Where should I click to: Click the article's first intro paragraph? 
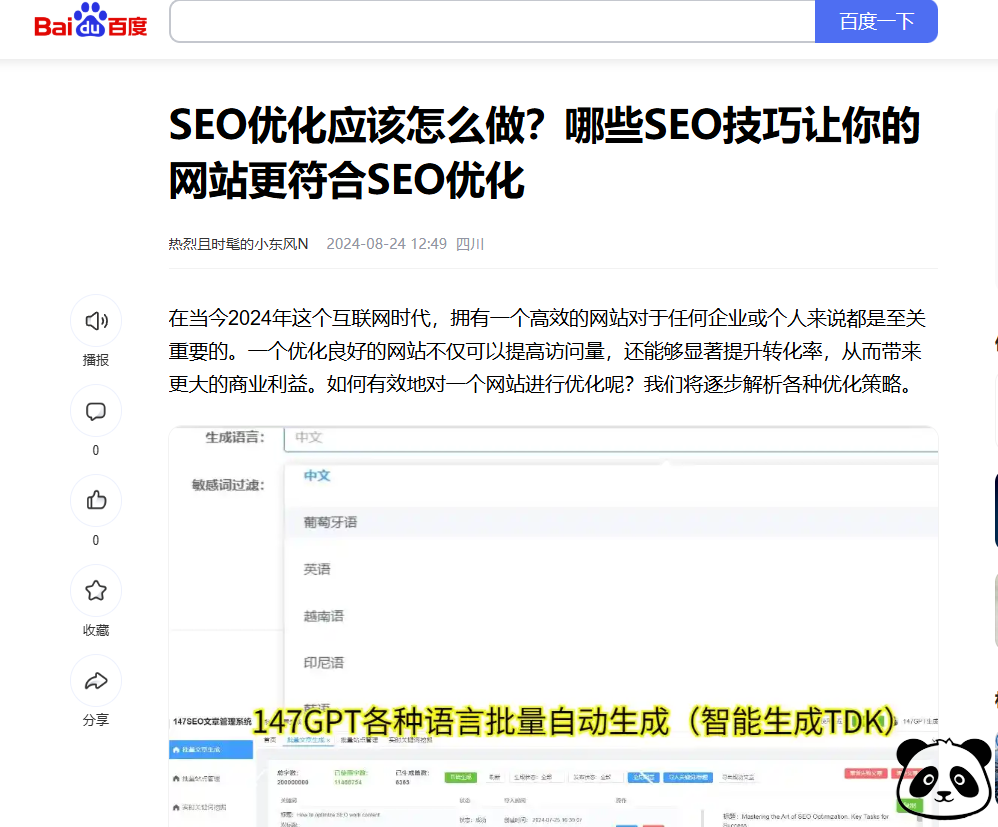[547, 351]
